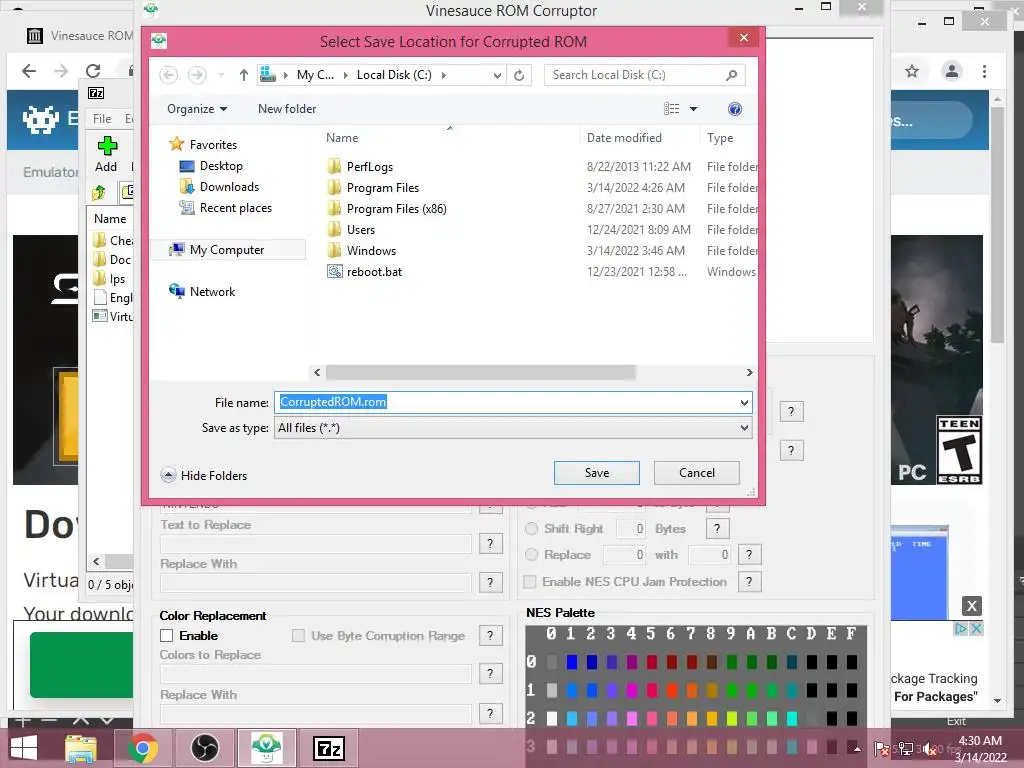Open view options dropdown arrow
Screen dimensions: 1024x768
tap(694, 109)
